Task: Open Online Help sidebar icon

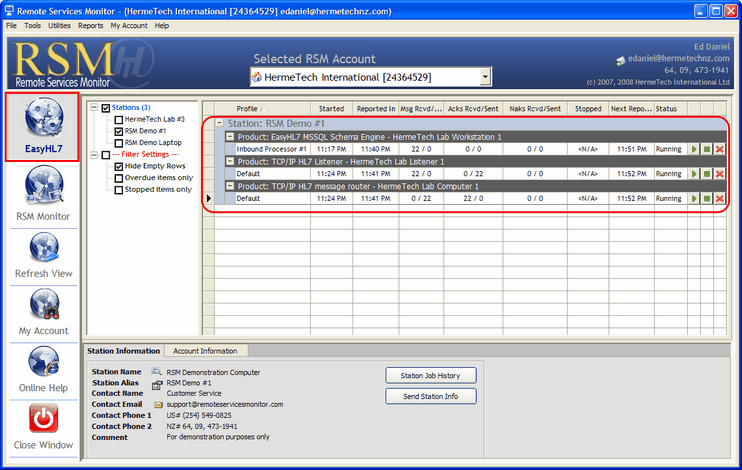Action: pyautogui.click(x=44, y=361)
